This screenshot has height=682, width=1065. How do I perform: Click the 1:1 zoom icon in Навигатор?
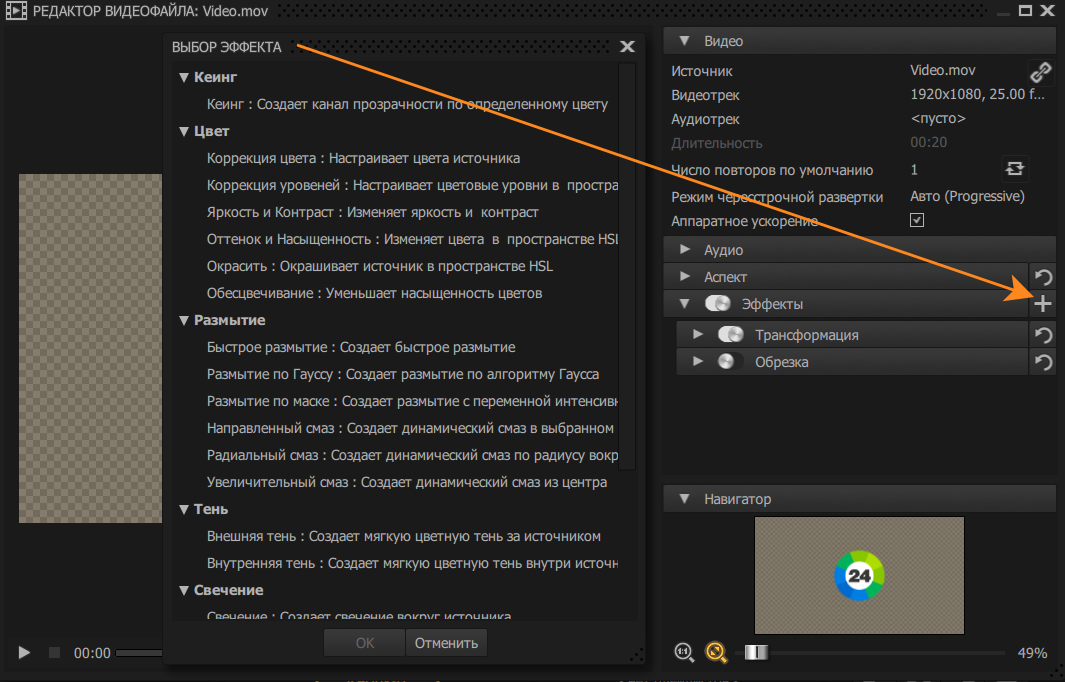(685, 653)
